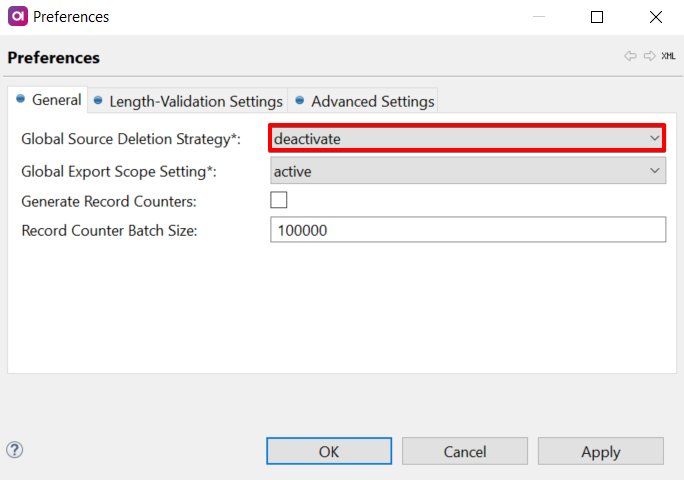Image resolution: width=684 pixels, height=480 pixels.
Task: Open the XML view icon
Action: [x=669, y=57]
